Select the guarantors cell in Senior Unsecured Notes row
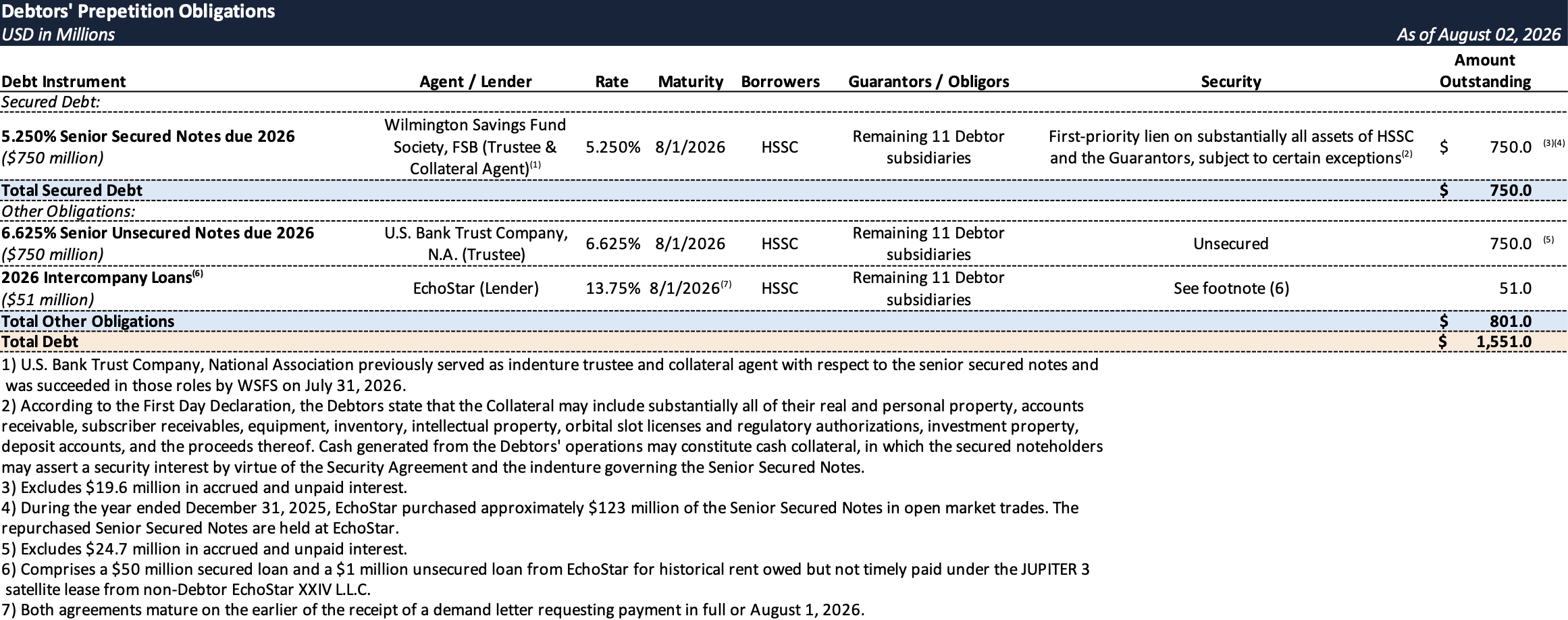Screen dimensions: 1568x620 point(929,244)
